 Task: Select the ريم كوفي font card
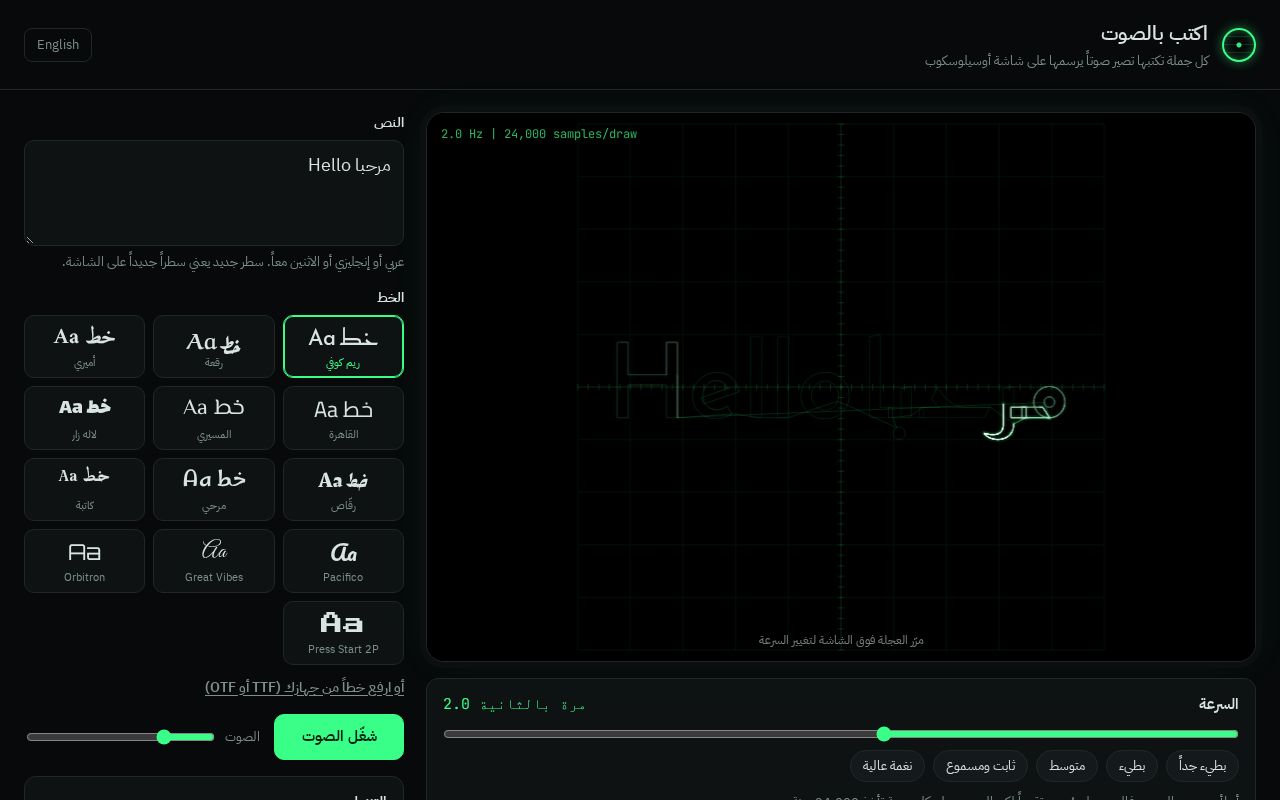point(343,347)
